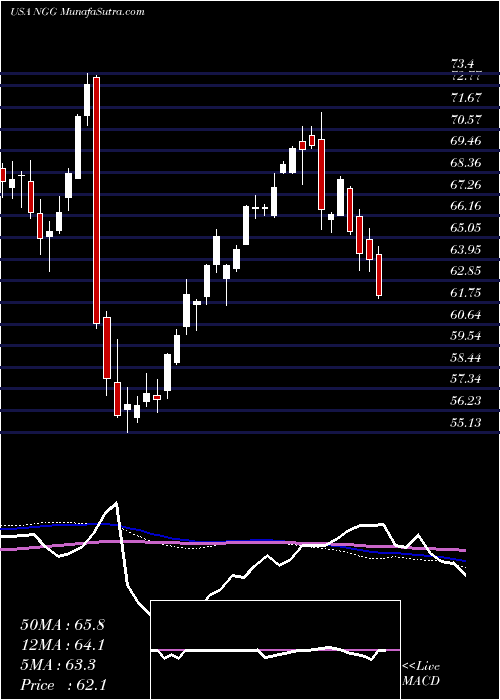The width and height of the screenshot is (500, 700).
Task: Click the 68.36 axis value
Action: point(467,163)
